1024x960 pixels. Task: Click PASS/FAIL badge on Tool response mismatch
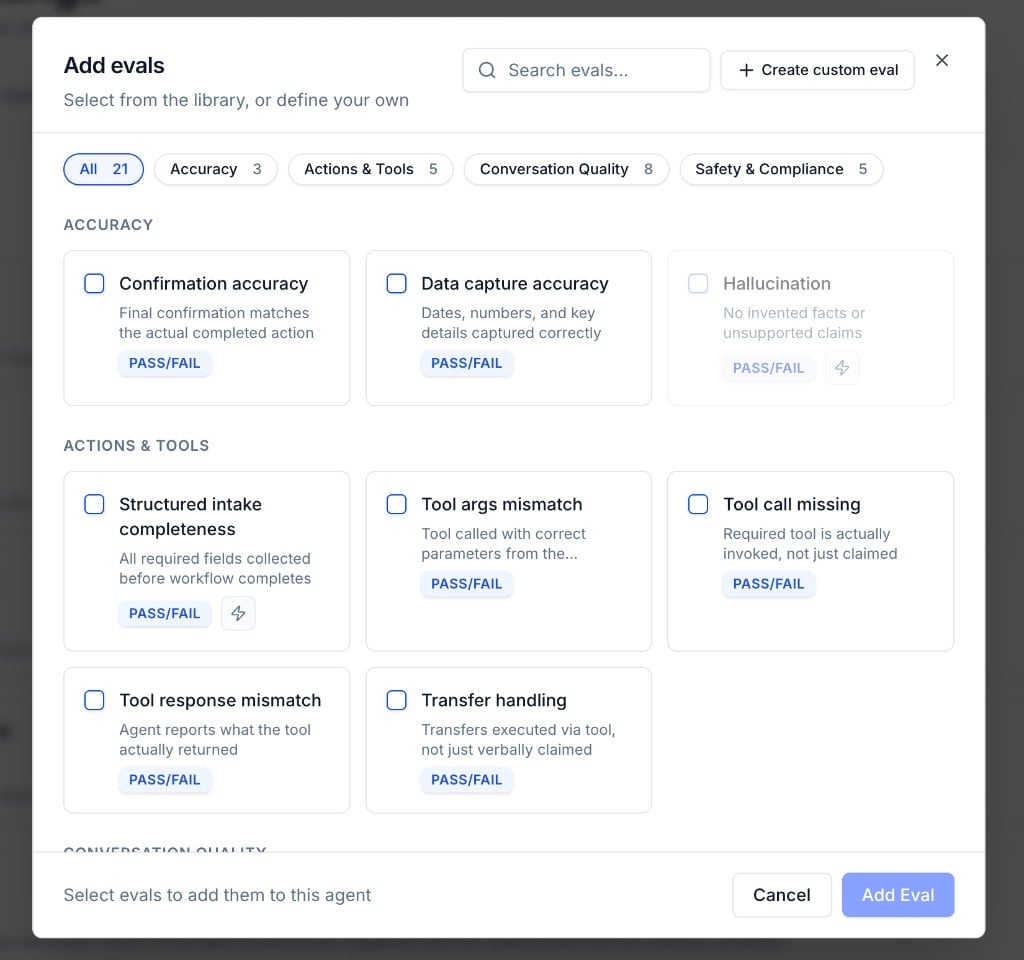[165, 780]
